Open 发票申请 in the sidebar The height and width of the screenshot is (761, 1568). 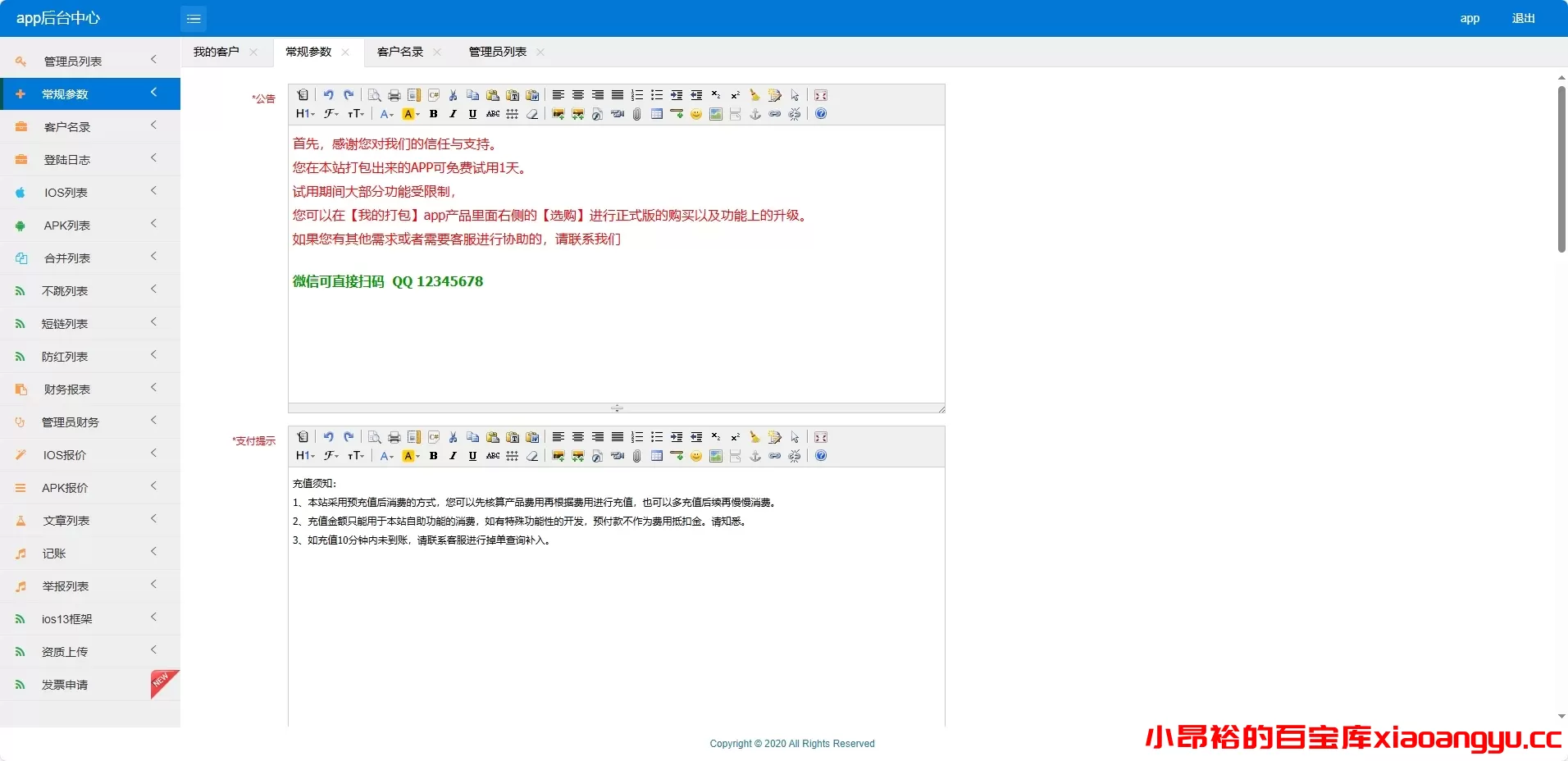(x=65, y=685)
